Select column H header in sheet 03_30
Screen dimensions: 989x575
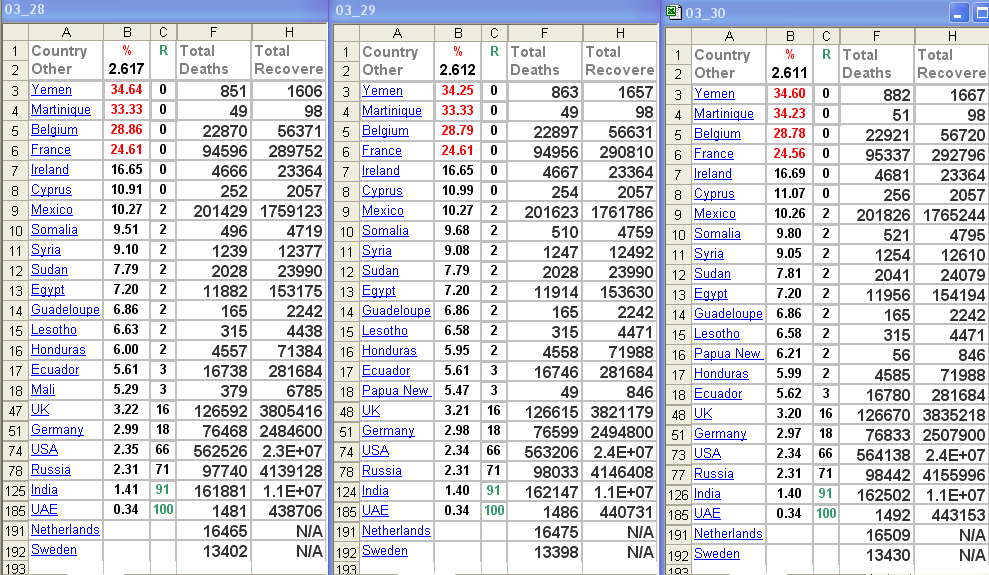point(951,36)
